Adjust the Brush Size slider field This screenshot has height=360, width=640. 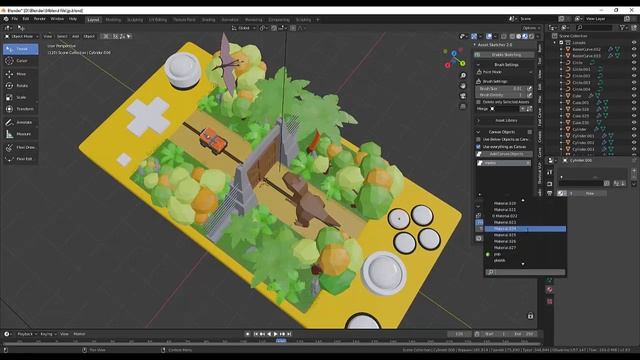pos(501,89)
